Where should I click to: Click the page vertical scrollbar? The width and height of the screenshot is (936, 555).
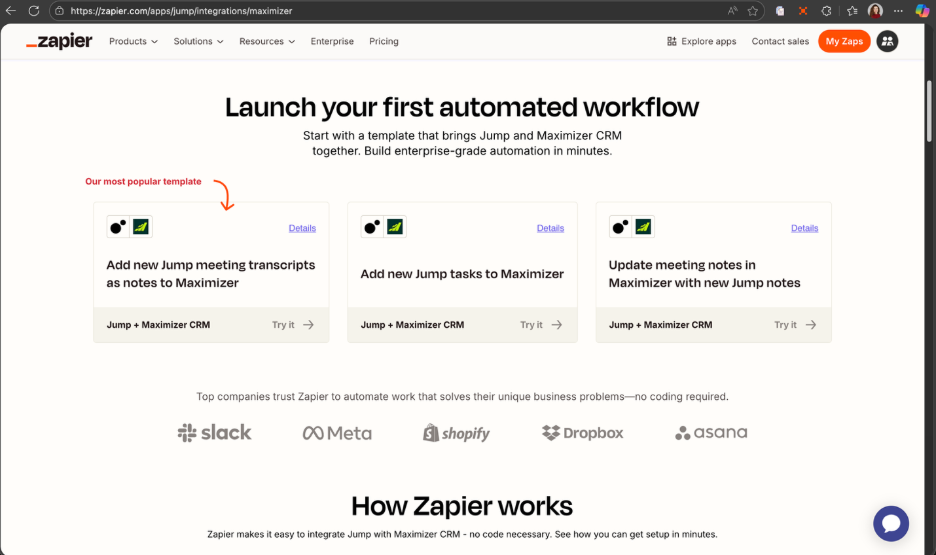929,111
